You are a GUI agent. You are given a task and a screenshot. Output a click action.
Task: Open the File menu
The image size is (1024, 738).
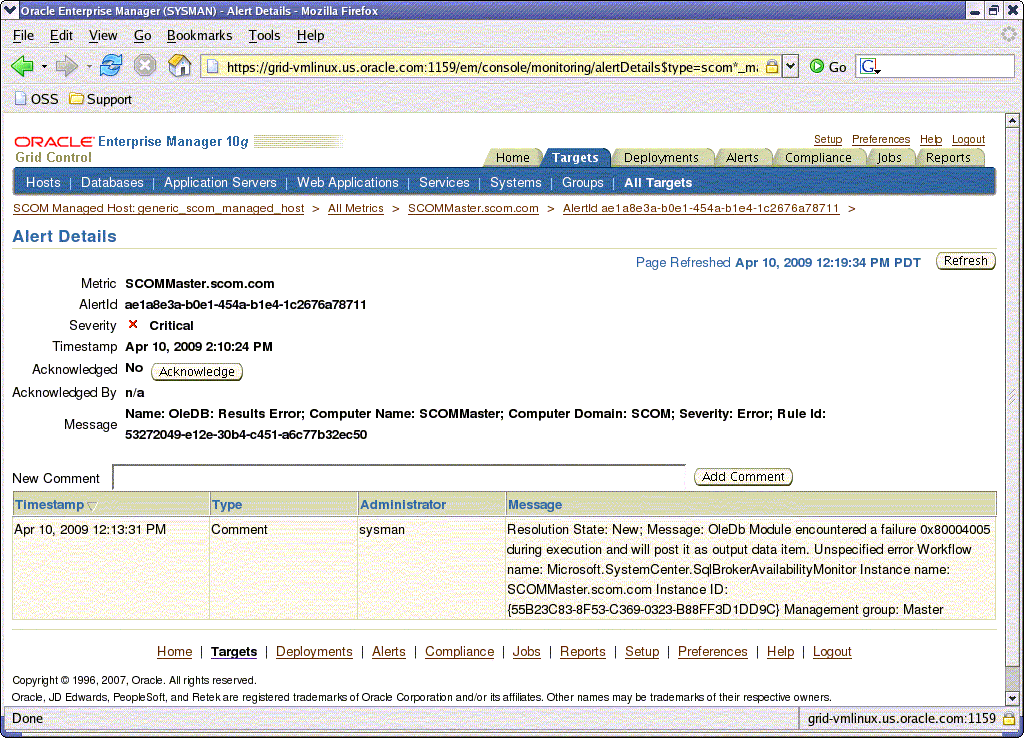(x=24, y=35)
